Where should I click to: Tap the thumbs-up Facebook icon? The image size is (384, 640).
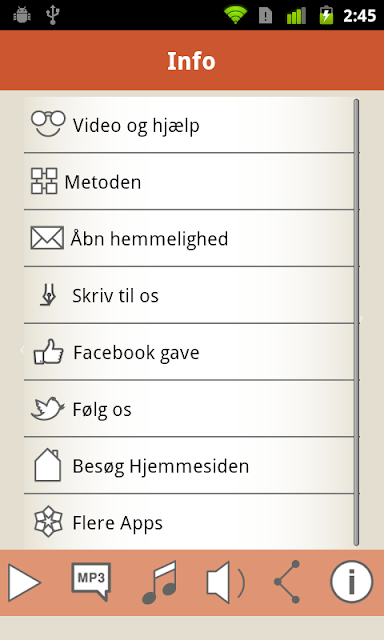click(49, 351)
